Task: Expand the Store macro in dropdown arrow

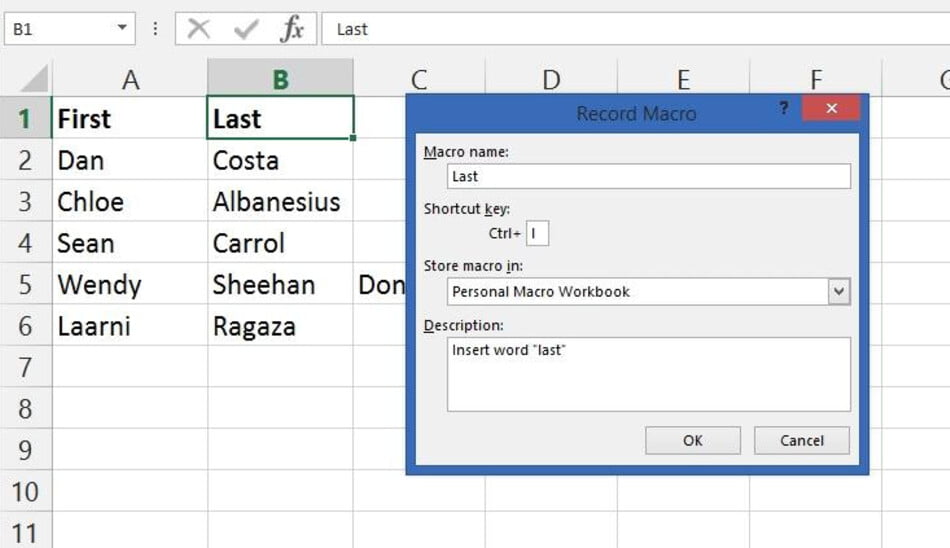Action: [839, 292]
